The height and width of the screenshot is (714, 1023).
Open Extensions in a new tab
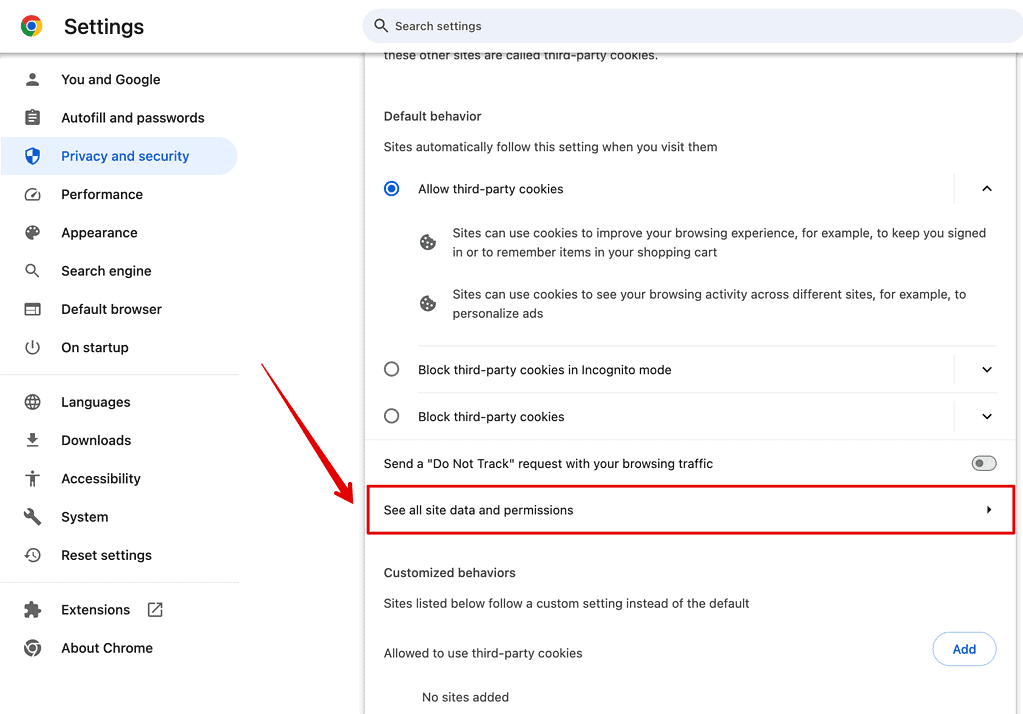pyautogui.click(x=155, y=608)
